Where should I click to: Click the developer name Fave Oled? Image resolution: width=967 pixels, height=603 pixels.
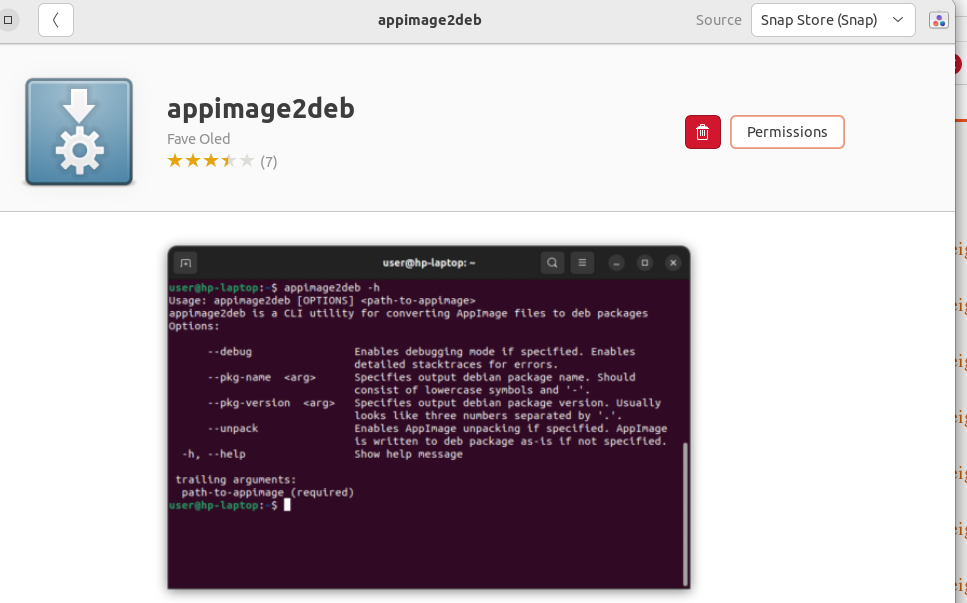pyautogui.click(x=198, y=139)
